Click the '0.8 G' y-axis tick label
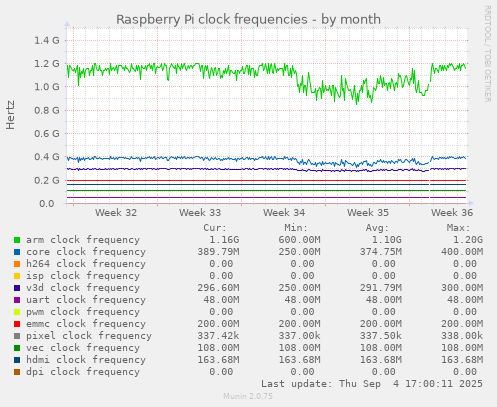 pos(47,110)
